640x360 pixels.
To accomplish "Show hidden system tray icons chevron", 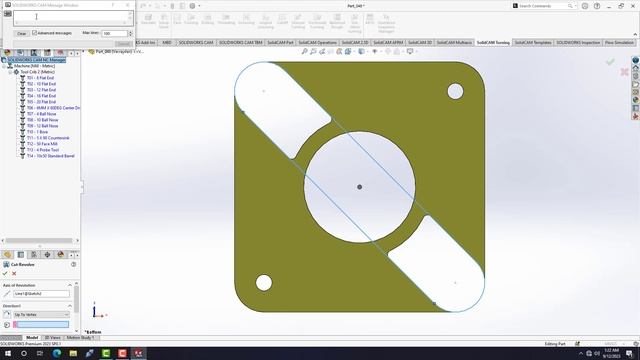I will click(x=581, y=353).
